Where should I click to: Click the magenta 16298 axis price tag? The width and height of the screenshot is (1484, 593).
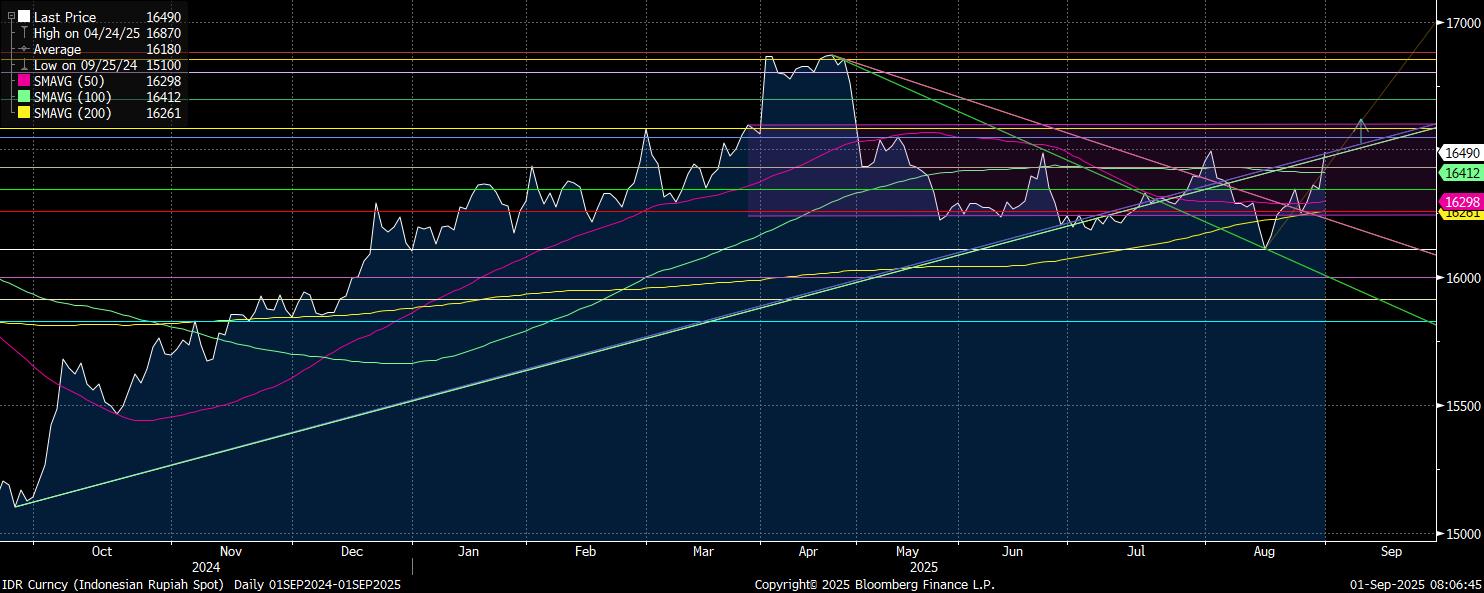pyautogui.click(x=1461, y=202)
